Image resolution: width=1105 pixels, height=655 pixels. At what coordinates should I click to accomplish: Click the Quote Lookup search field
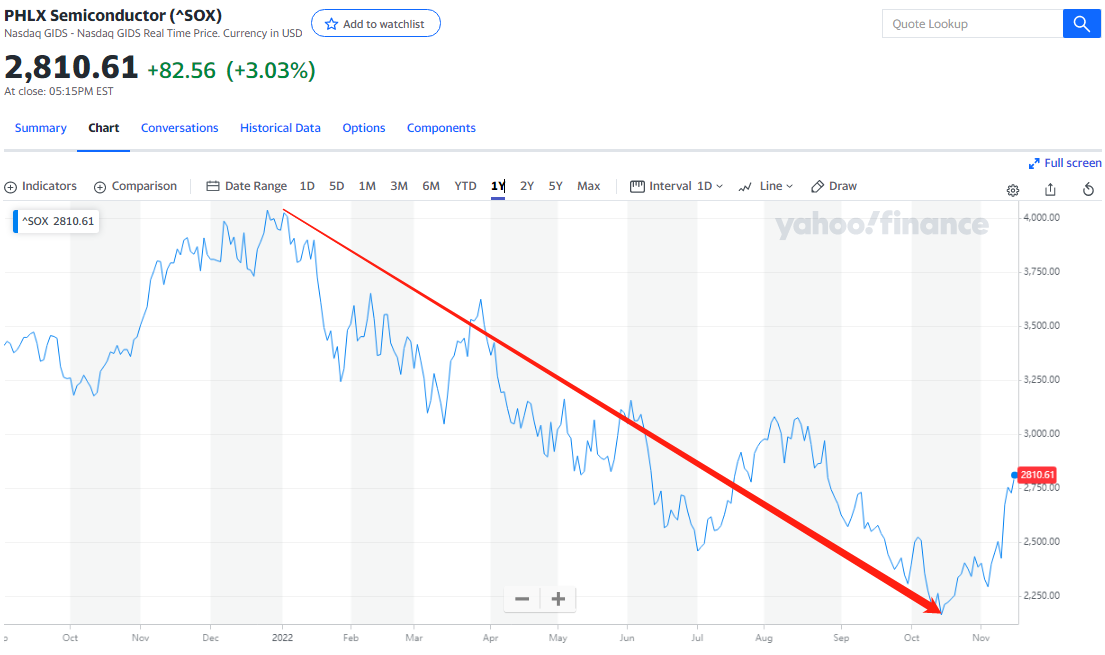(x=970, y=24)
